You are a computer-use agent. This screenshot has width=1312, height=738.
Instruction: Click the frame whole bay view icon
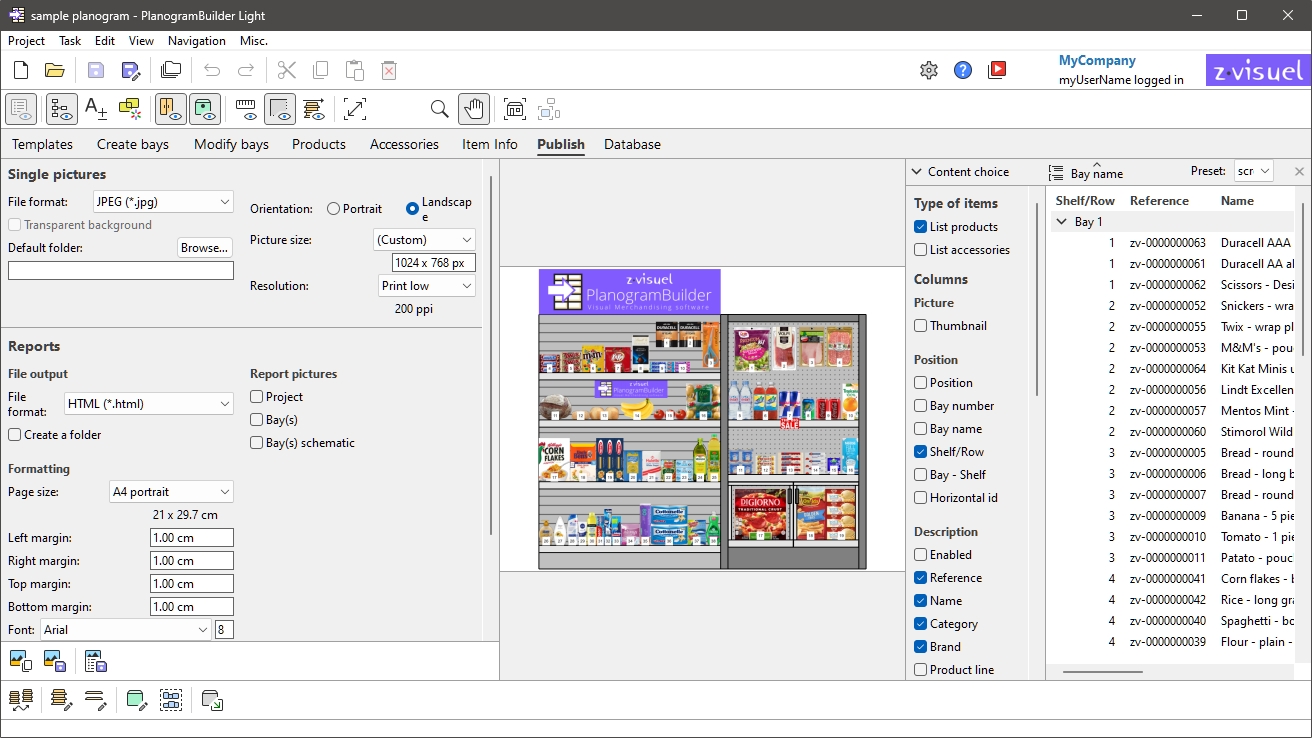514,108
